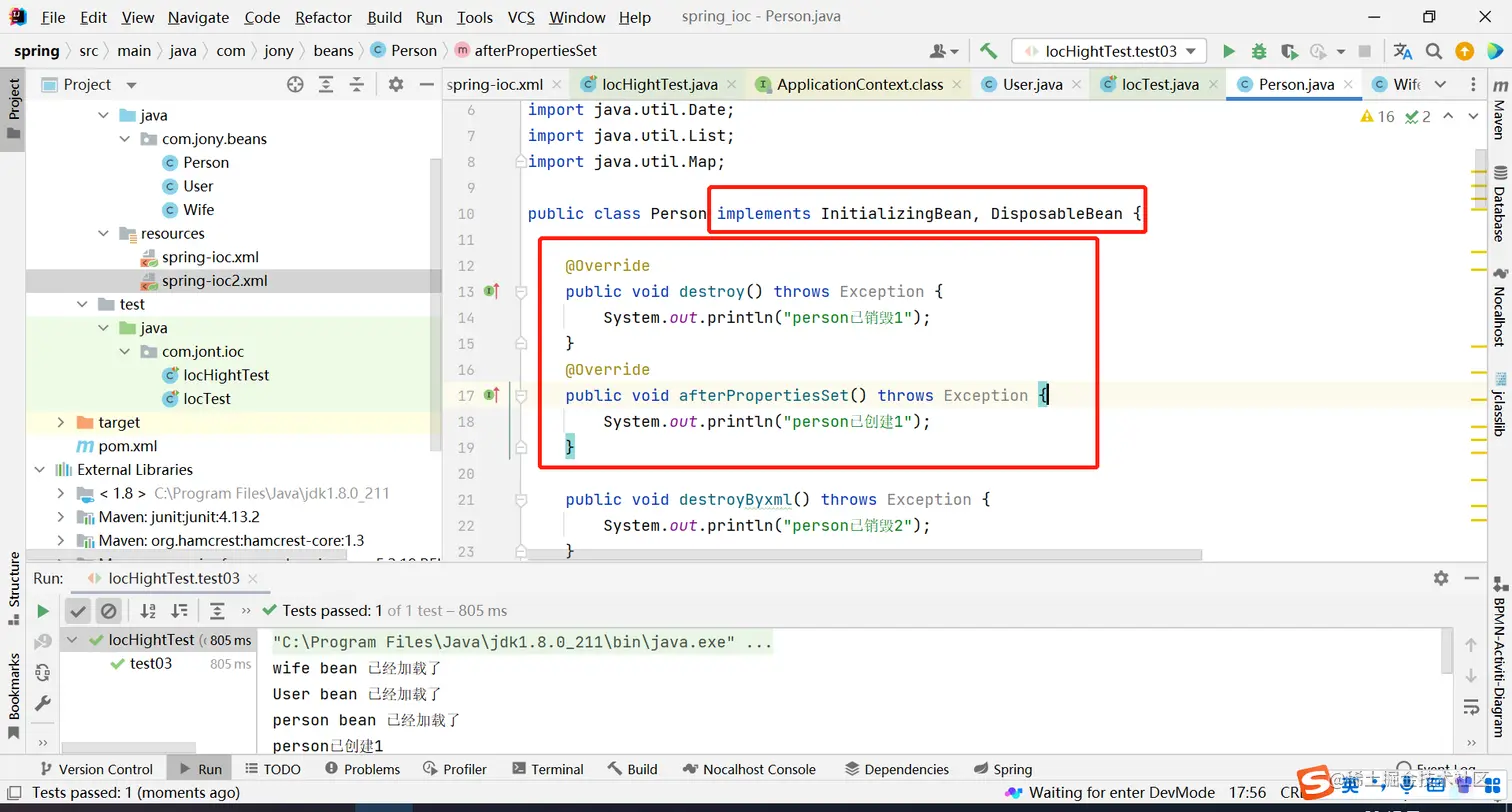This screenshot has width=1512, height=812.
Task: Close the IocHightTest.test03 run tab
Action: click(252, 578)
